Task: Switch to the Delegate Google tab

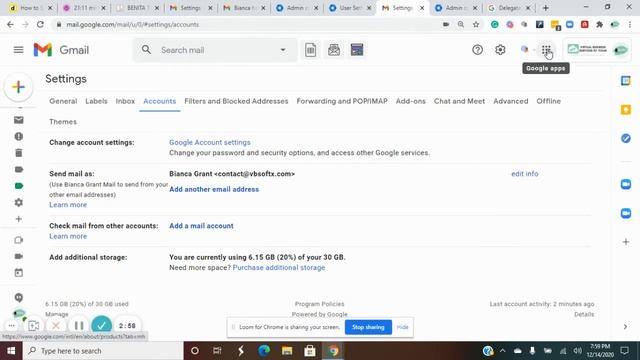Action: point(508,8)
